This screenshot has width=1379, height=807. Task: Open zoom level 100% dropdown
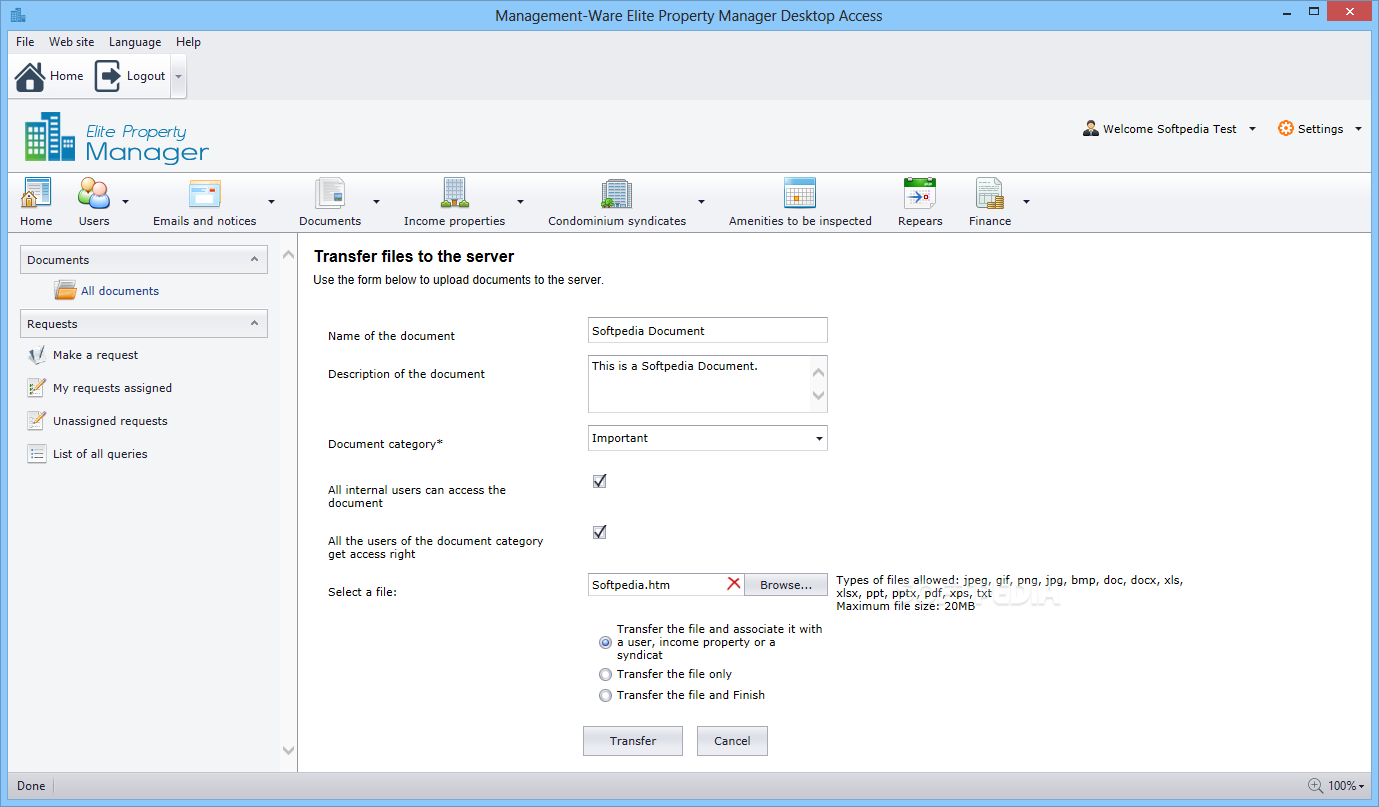click(x=1347, y=786)
